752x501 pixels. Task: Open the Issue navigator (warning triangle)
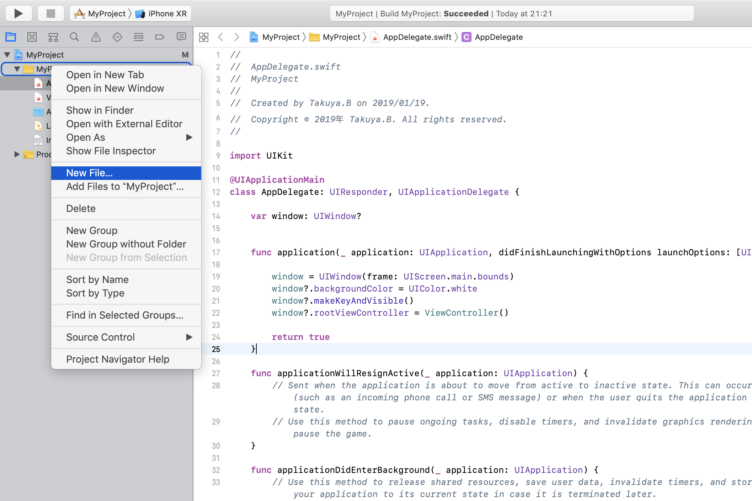[x=96, y=37]
